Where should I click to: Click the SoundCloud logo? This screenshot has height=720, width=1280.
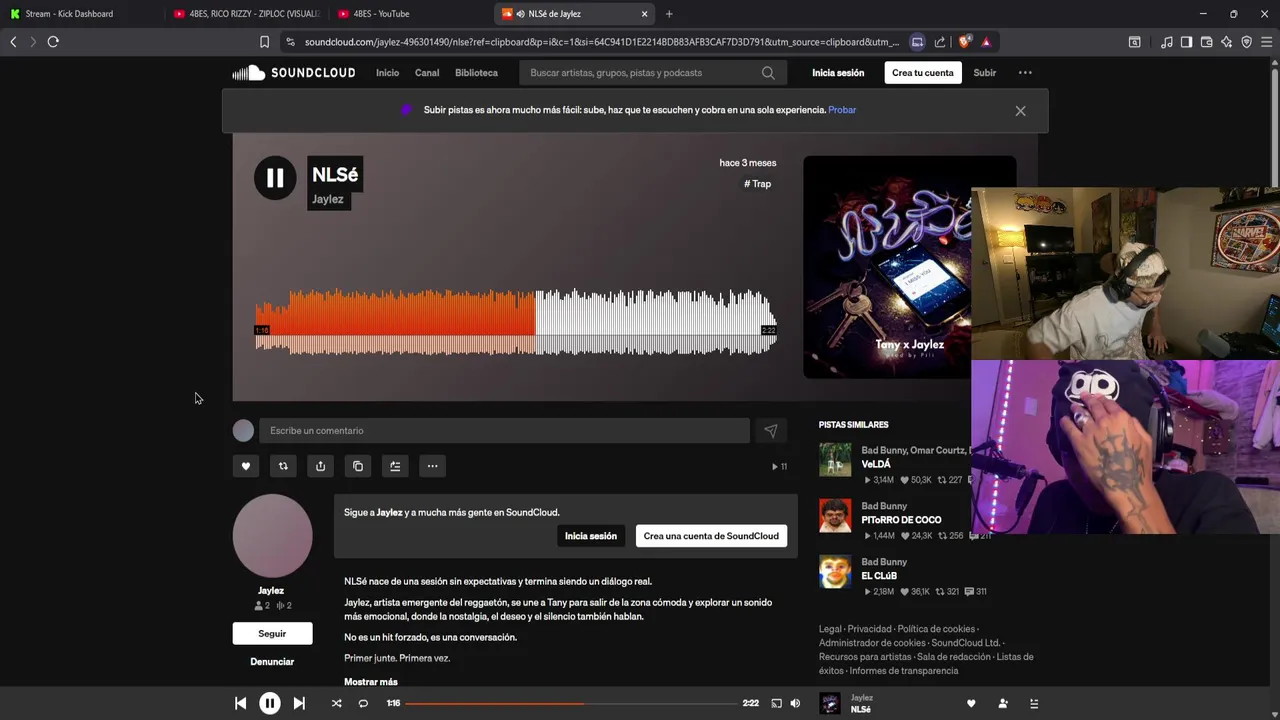tap(294, 73)
